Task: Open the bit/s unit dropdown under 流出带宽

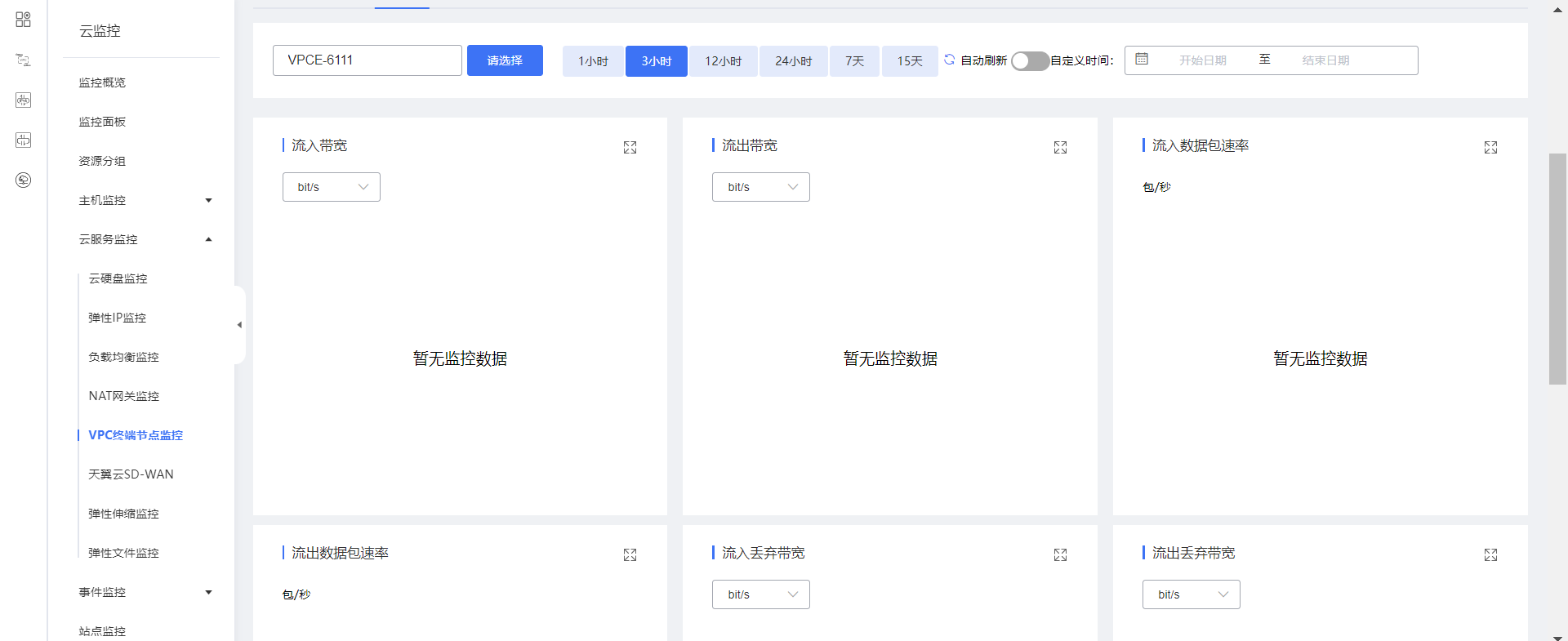Action: [x=760, y=187]
